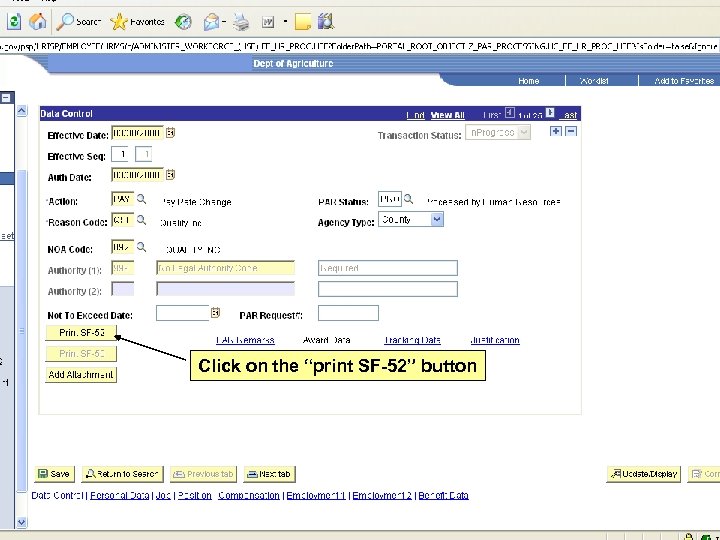Open the browser Search tool

pyautogui.click(x=79, y=22)
